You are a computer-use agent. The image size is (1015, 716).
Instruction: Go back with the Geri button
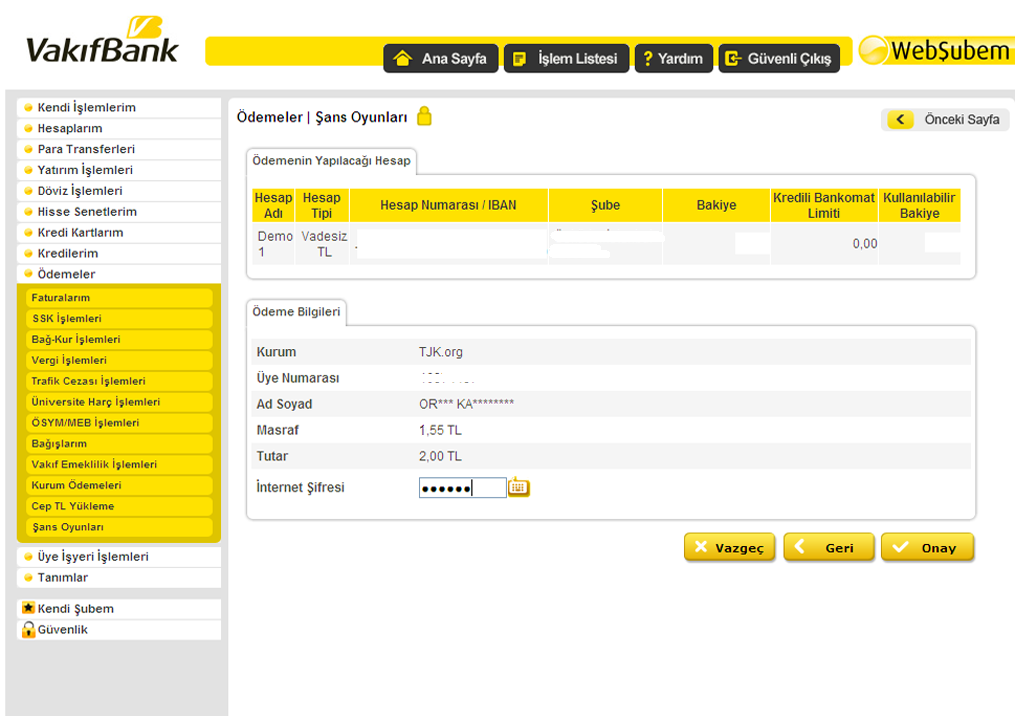[x=829, y=548]
